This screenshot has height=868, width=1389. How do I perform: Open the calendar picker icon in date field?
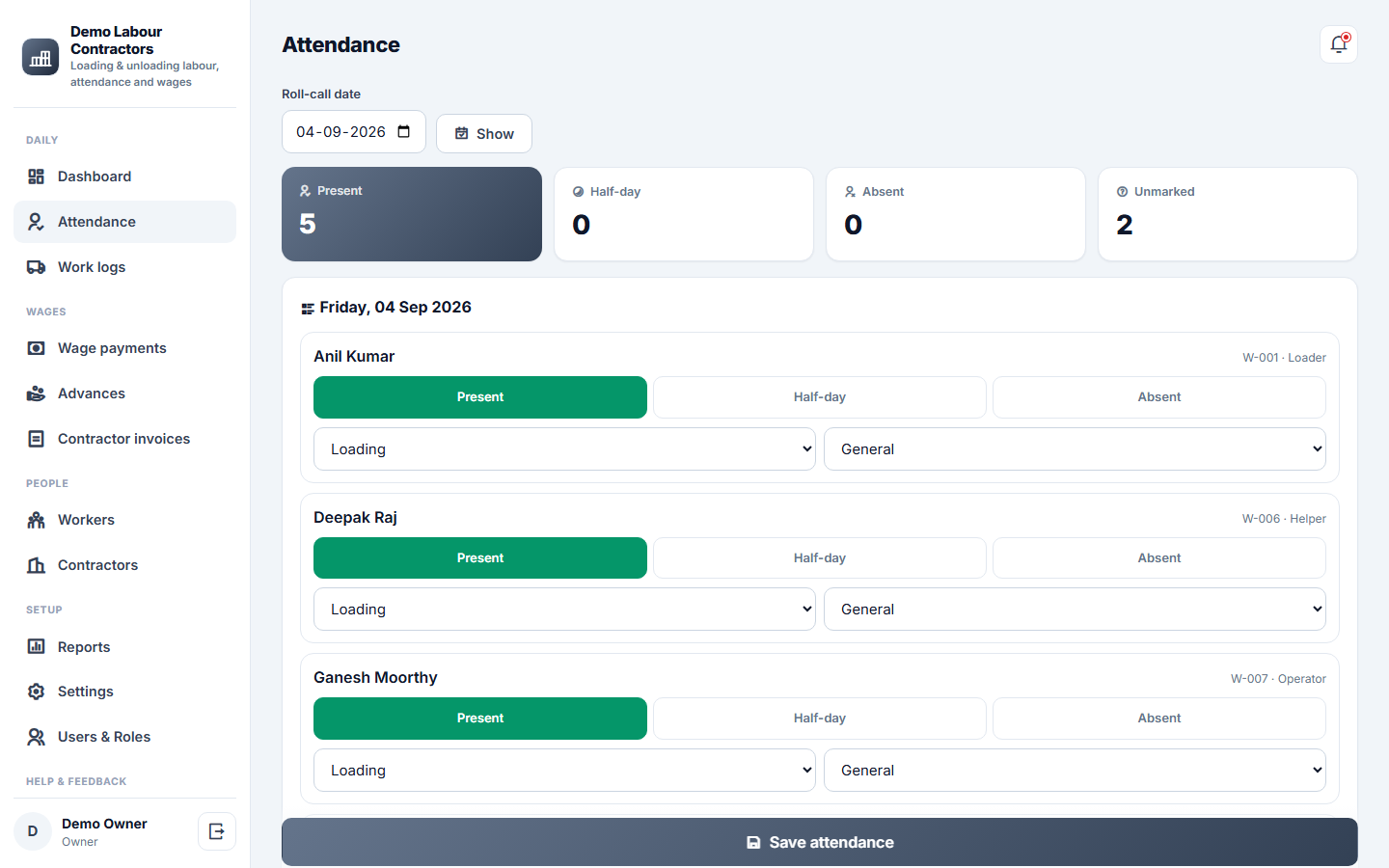[x=404, y=131]
